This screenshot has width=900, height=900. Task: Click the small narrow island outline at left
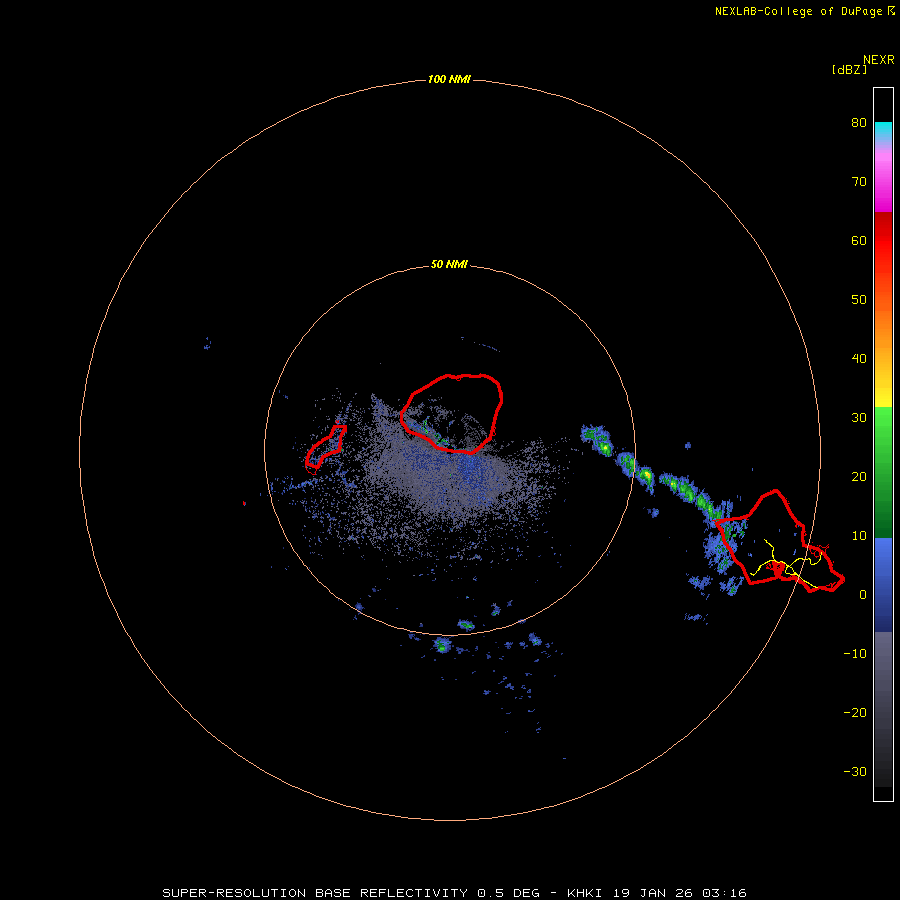(x=325, y=449)
